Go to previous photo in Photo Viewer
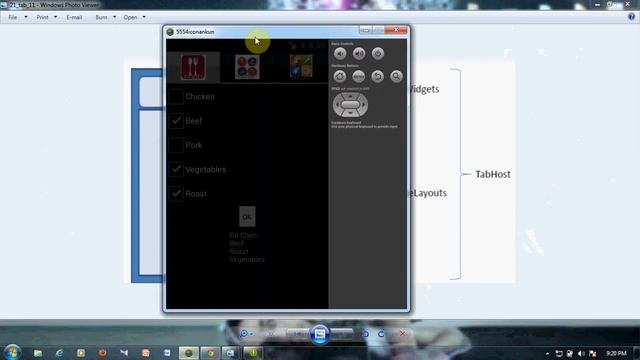The image size is (640, 360). click(x=298, y=334)
